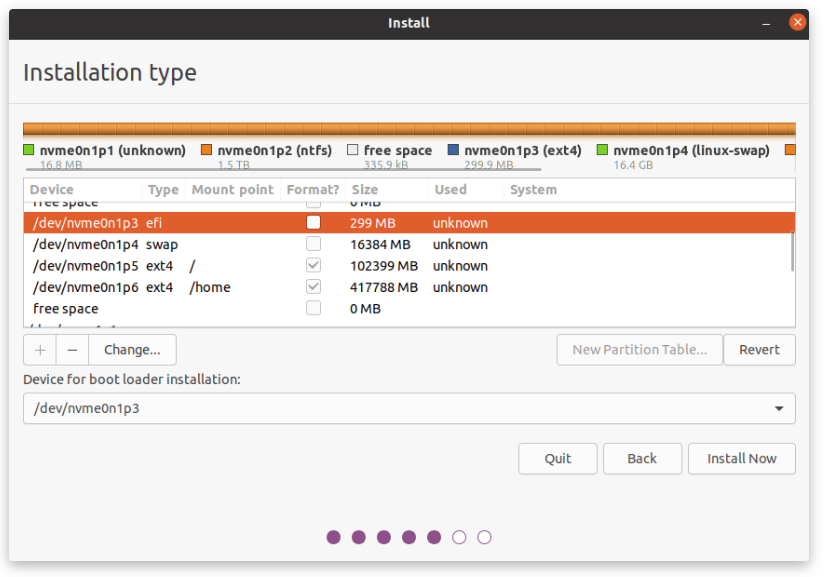Close the Install window

[x=797, y=22]
